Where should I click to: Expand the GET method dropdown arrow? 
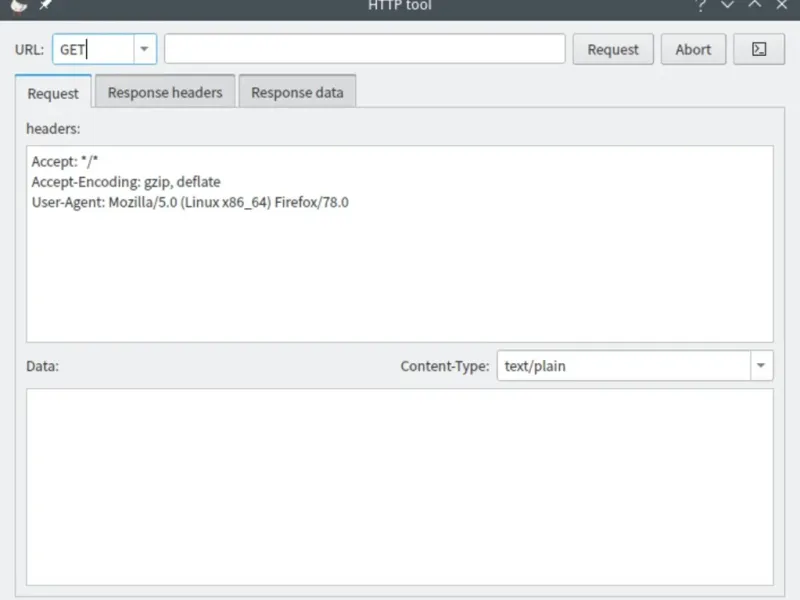144,49
